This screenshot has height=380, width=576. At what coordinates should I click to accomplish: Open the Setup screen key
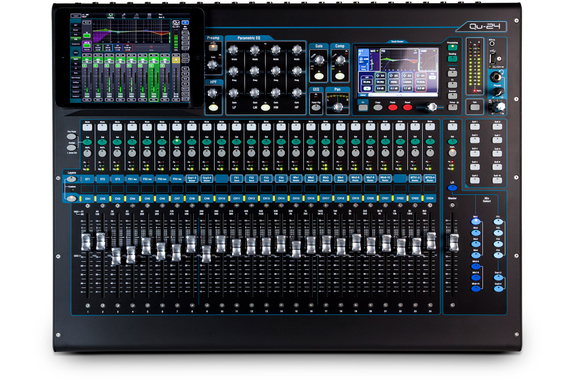453,107
